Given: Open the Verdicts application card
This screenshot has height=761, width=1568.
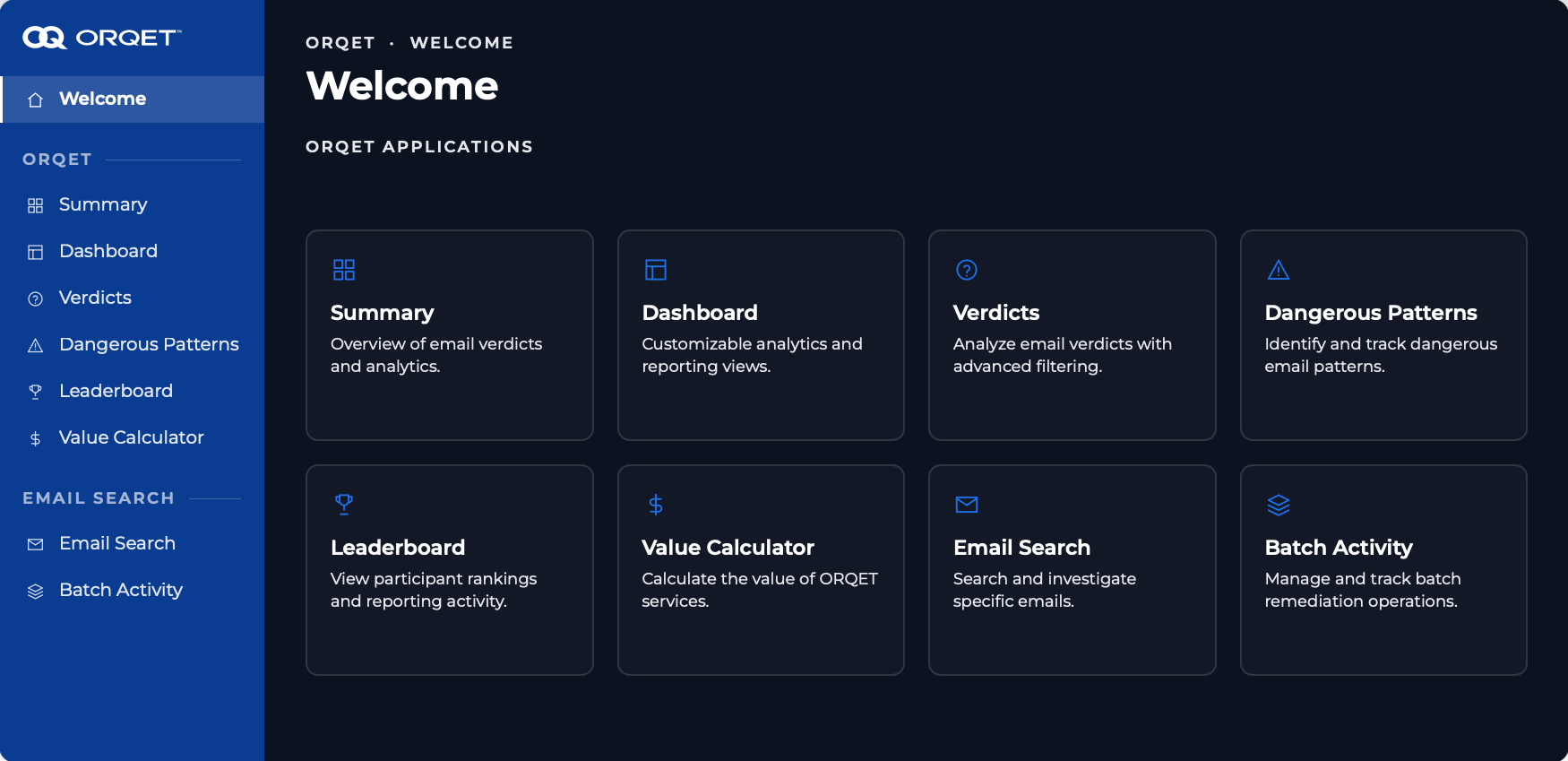Looking at the screenshot, I should (x=1073, y=335).
